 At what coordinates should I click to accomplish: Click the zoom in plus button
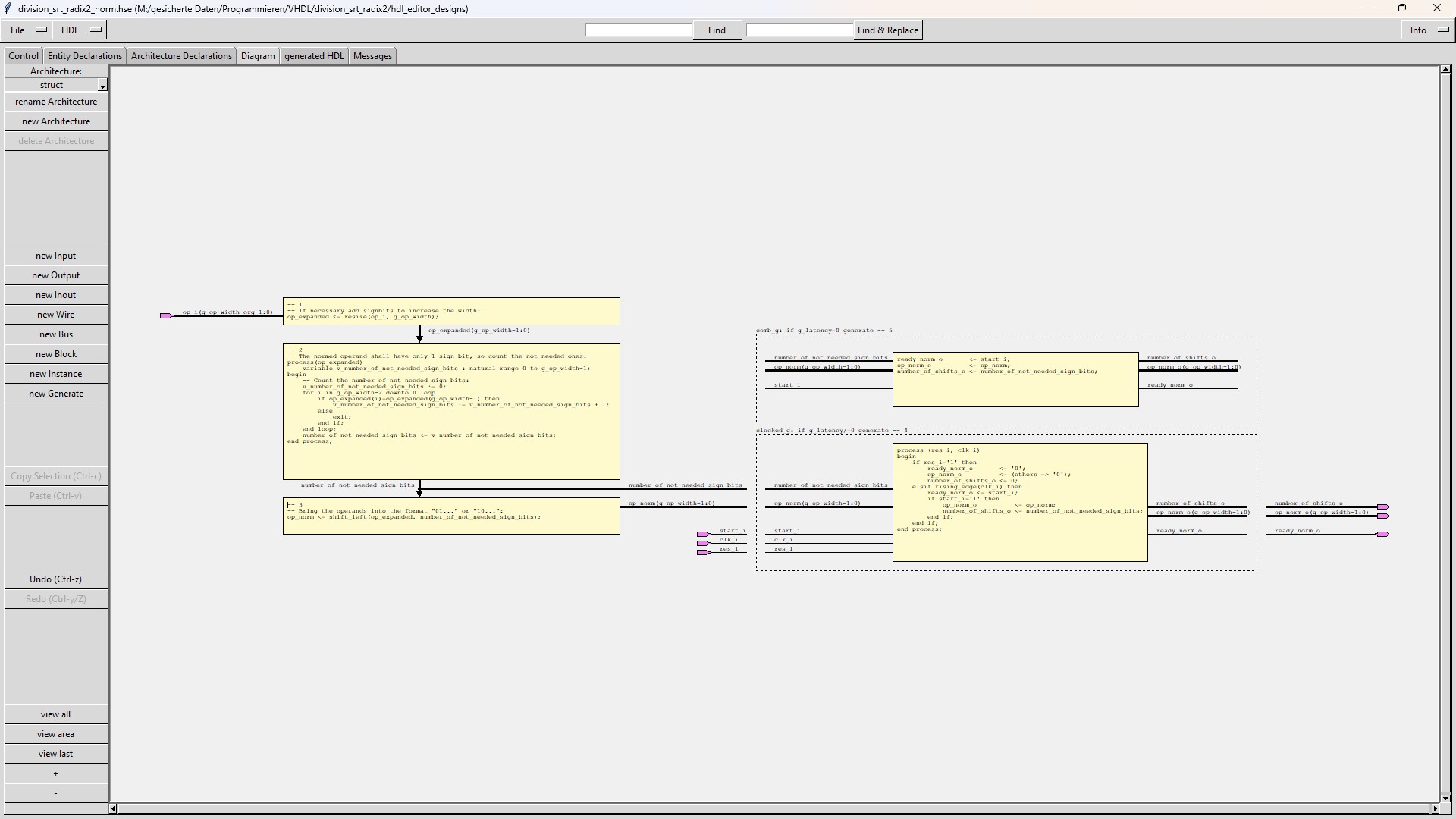[x=55, y=773]
